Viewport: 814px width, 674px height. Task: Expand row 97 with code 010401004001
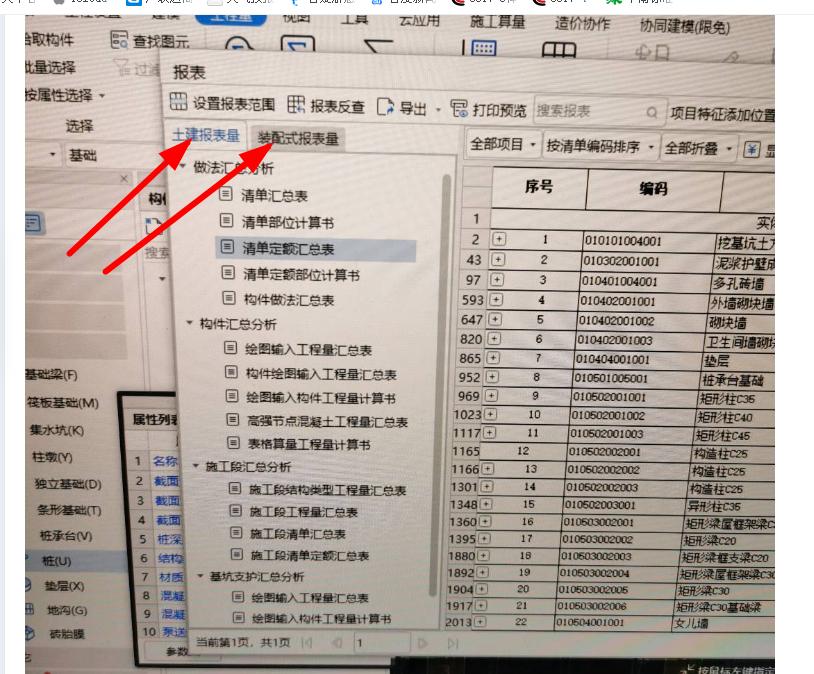(497, 280)
